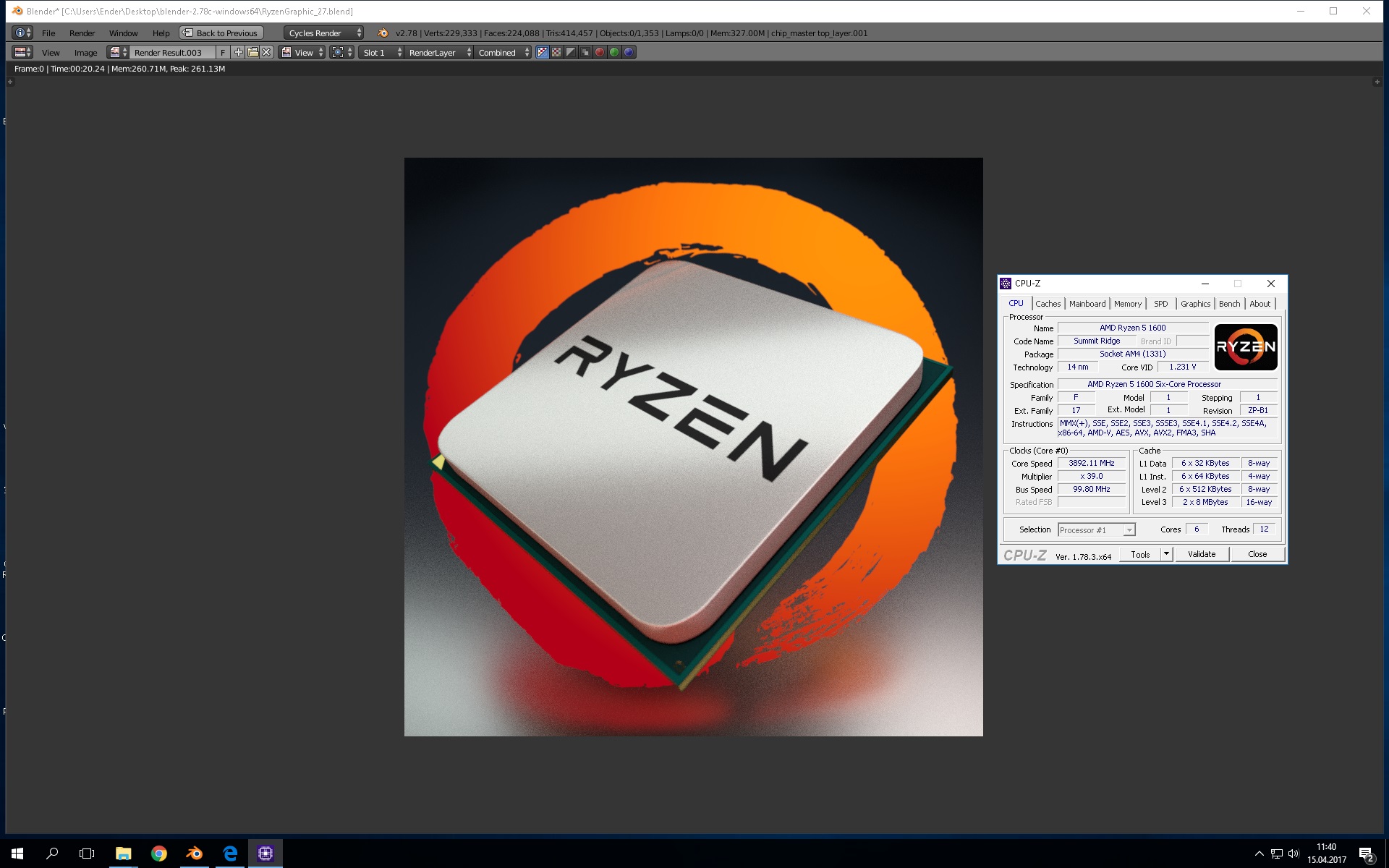Switch to CPU-Z Memory tab
This screenshot has height=868, width=1389.
click(x=1128, y=304)
